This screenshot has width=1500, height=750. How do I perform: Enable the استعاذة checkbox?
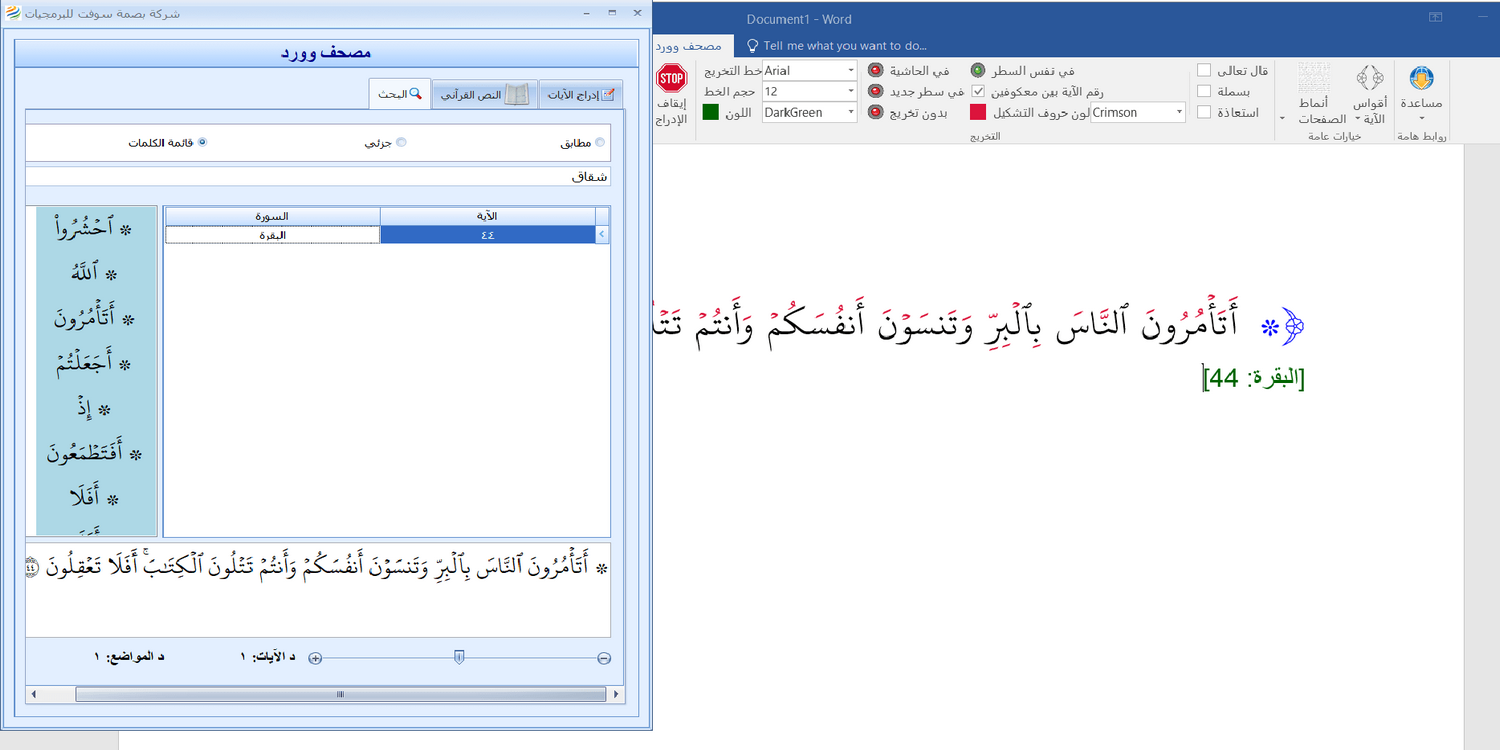coord(1204,112)
